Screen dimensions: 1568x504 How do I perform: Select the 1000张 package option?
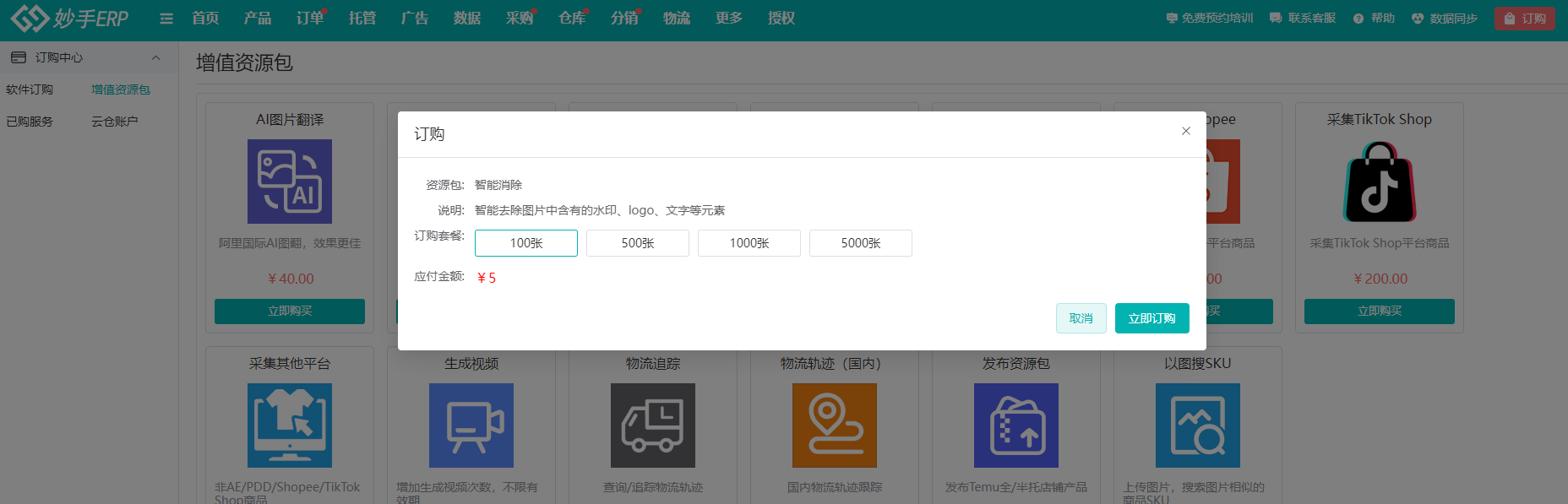749,243
